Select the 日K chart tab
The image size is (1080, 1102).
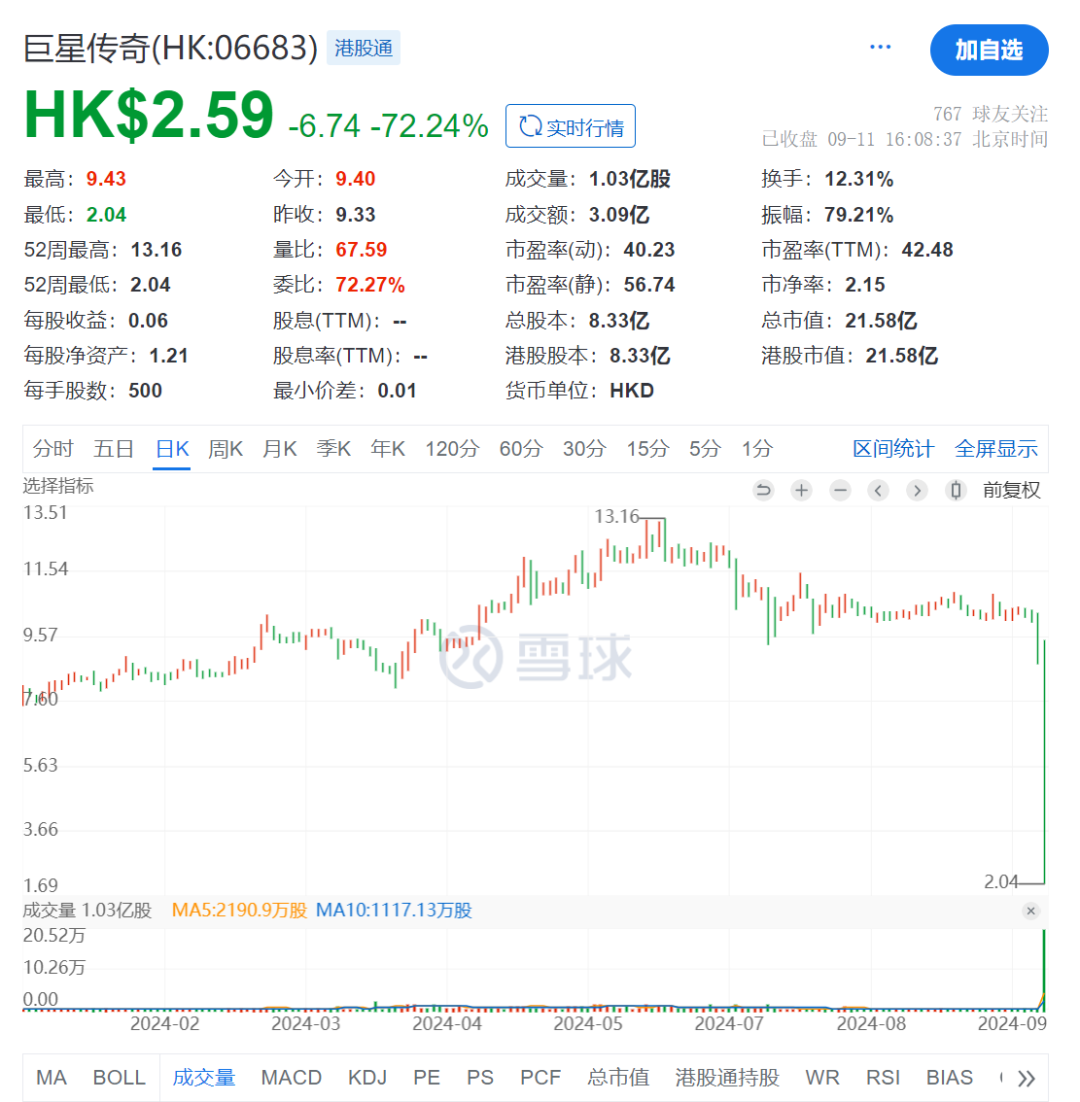(172, 448)
